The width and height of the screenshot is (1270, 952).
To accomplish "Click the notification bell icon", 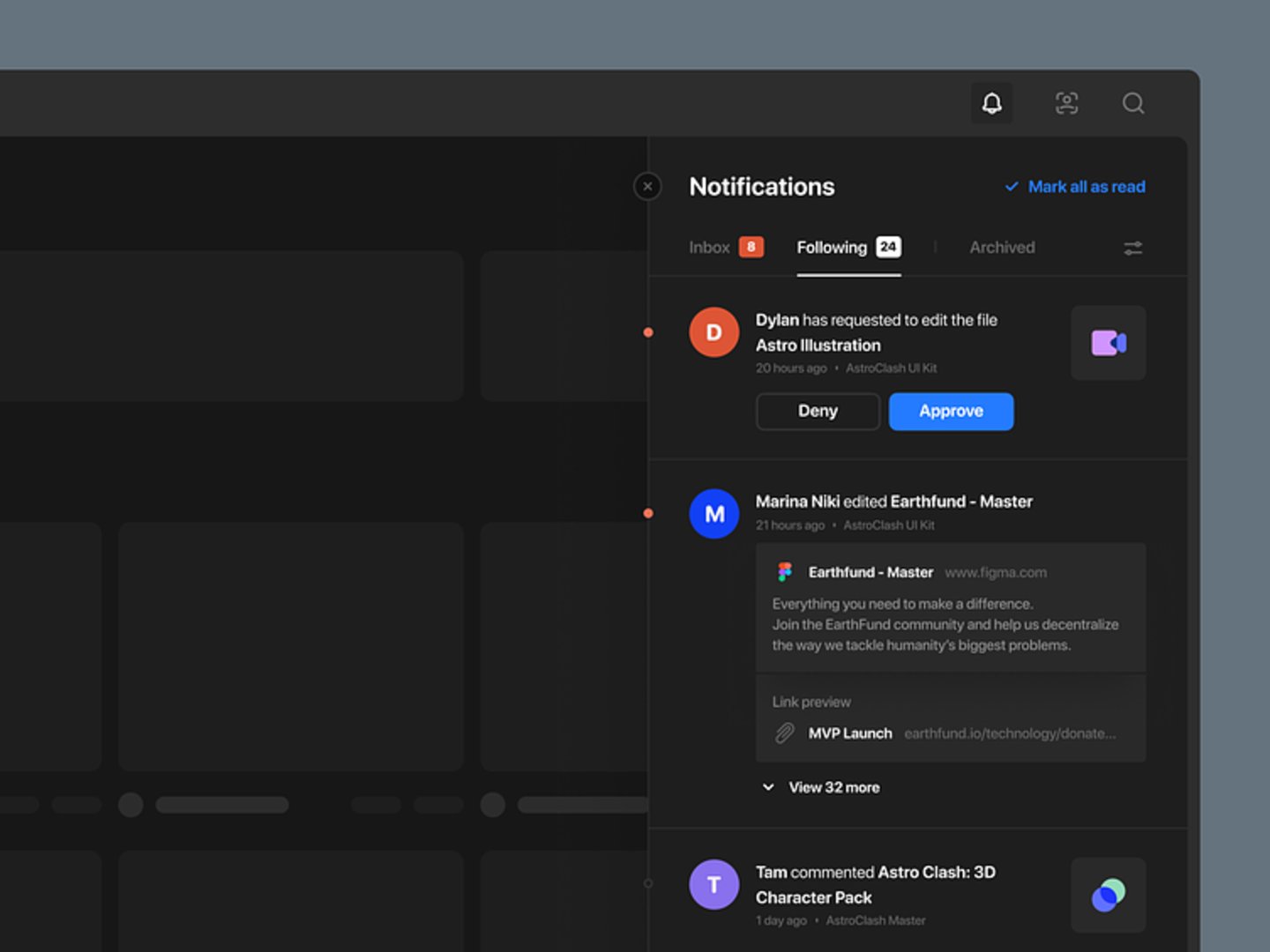I will 991,104.
